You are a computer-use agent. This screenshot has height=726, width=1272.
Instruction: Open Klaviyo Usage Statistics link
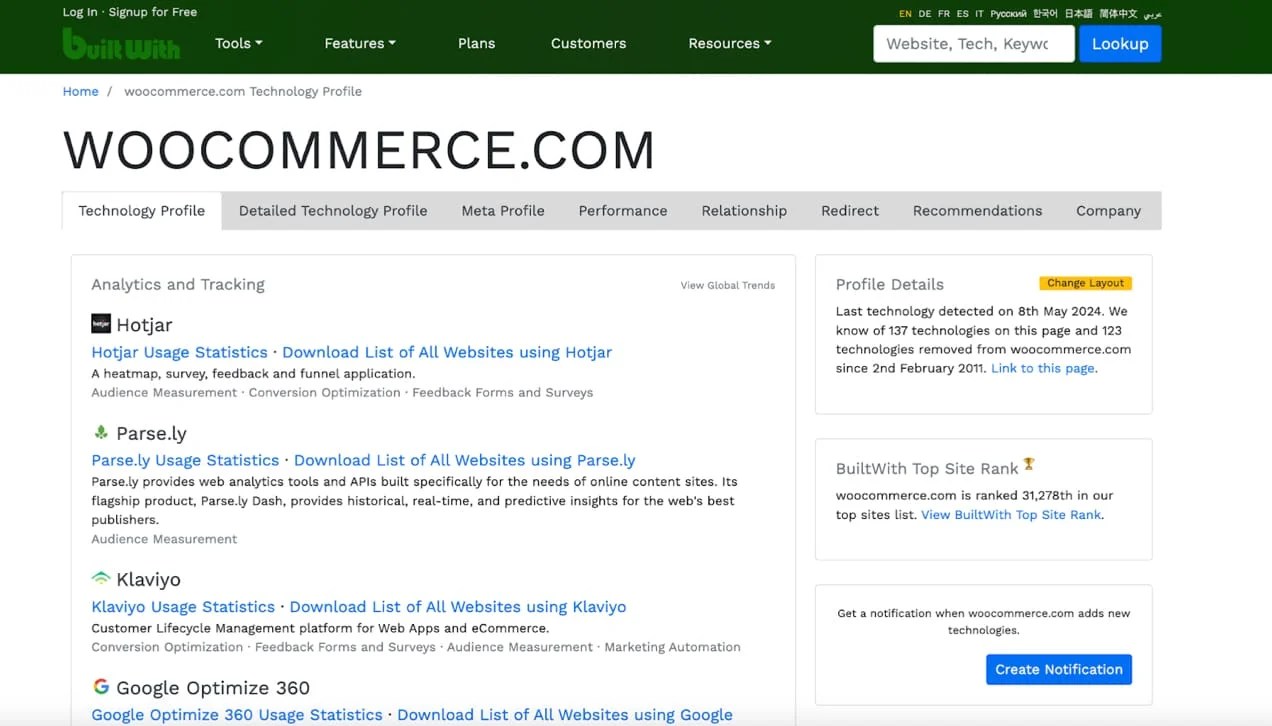(x=183, y=606)
